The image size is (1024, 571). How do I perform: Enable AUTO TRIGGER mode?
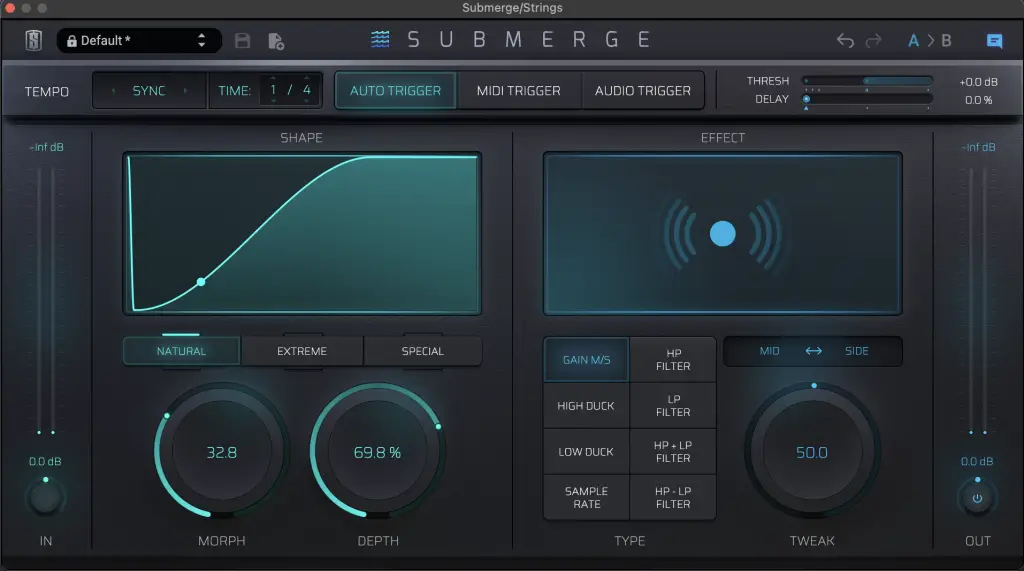point(395,91)
